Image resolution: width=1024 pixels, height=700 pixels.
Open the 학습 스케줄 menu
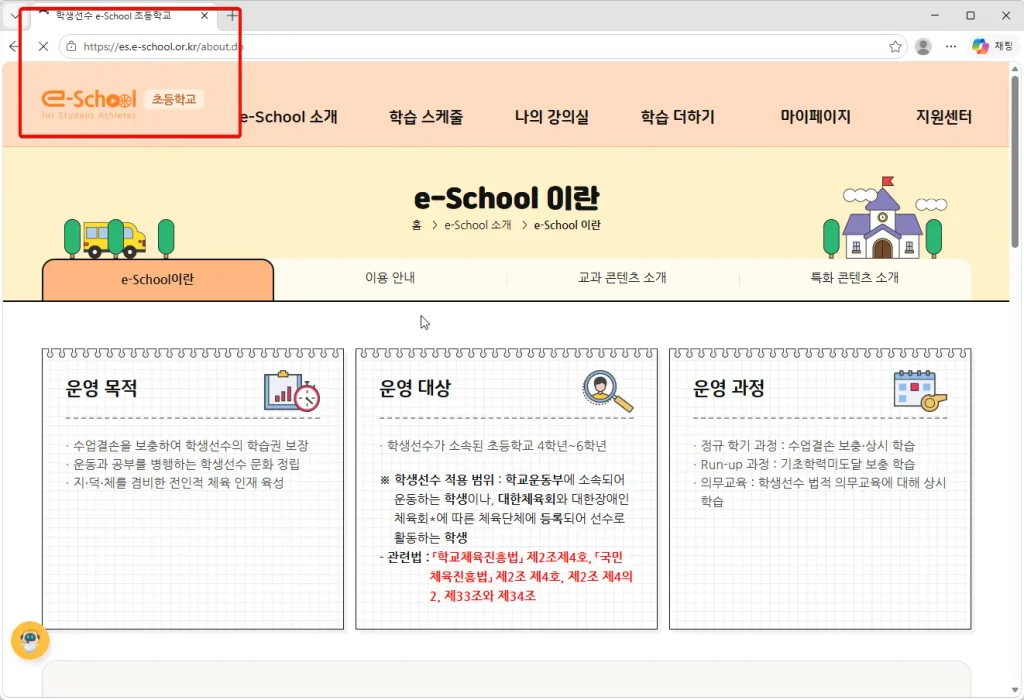pyautogui.click(x=426, y=117)
